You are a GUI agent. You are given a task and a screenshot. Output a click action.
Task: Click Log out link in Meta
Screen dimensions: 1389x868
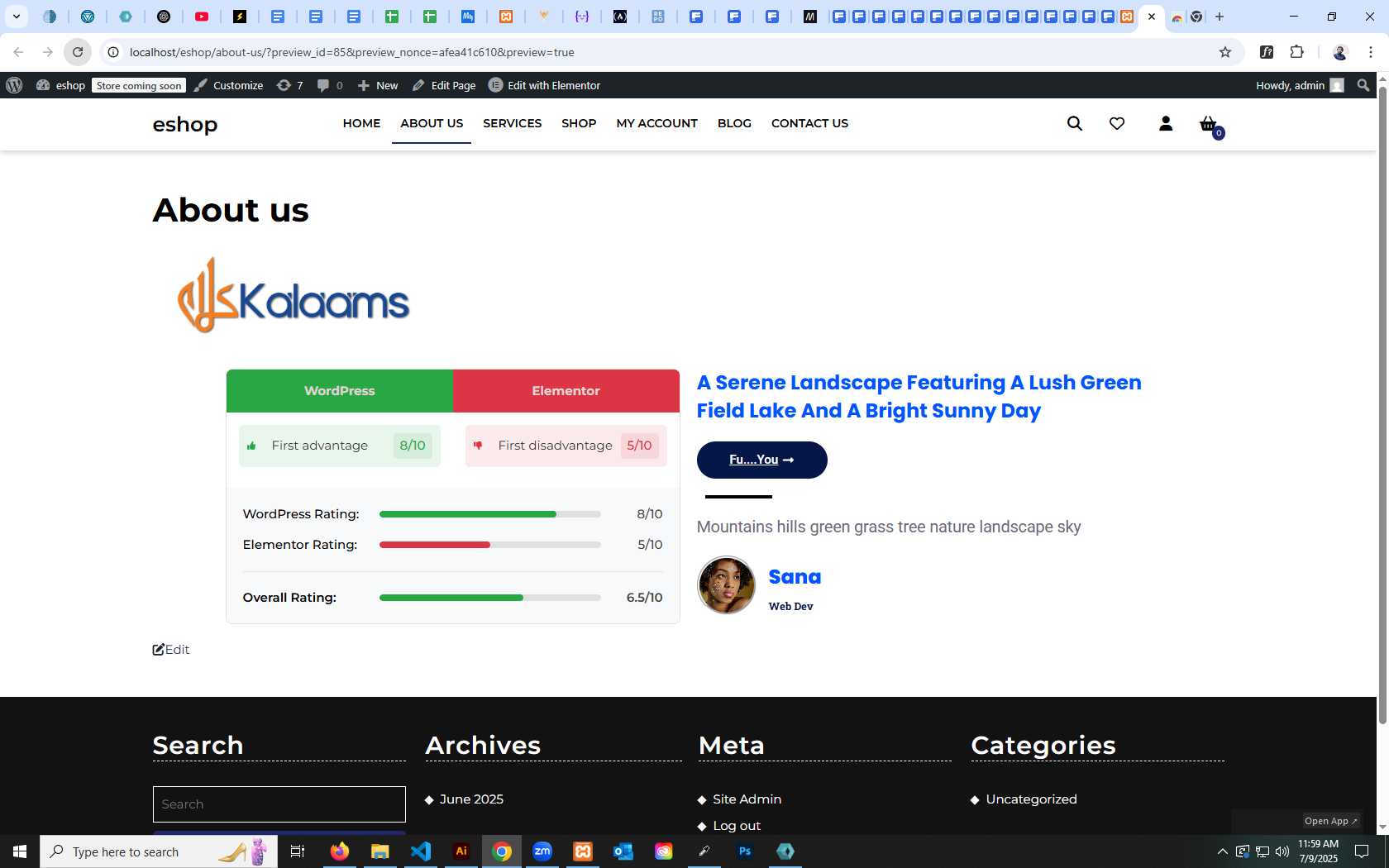pyautogui.click(x=737, y=826)
